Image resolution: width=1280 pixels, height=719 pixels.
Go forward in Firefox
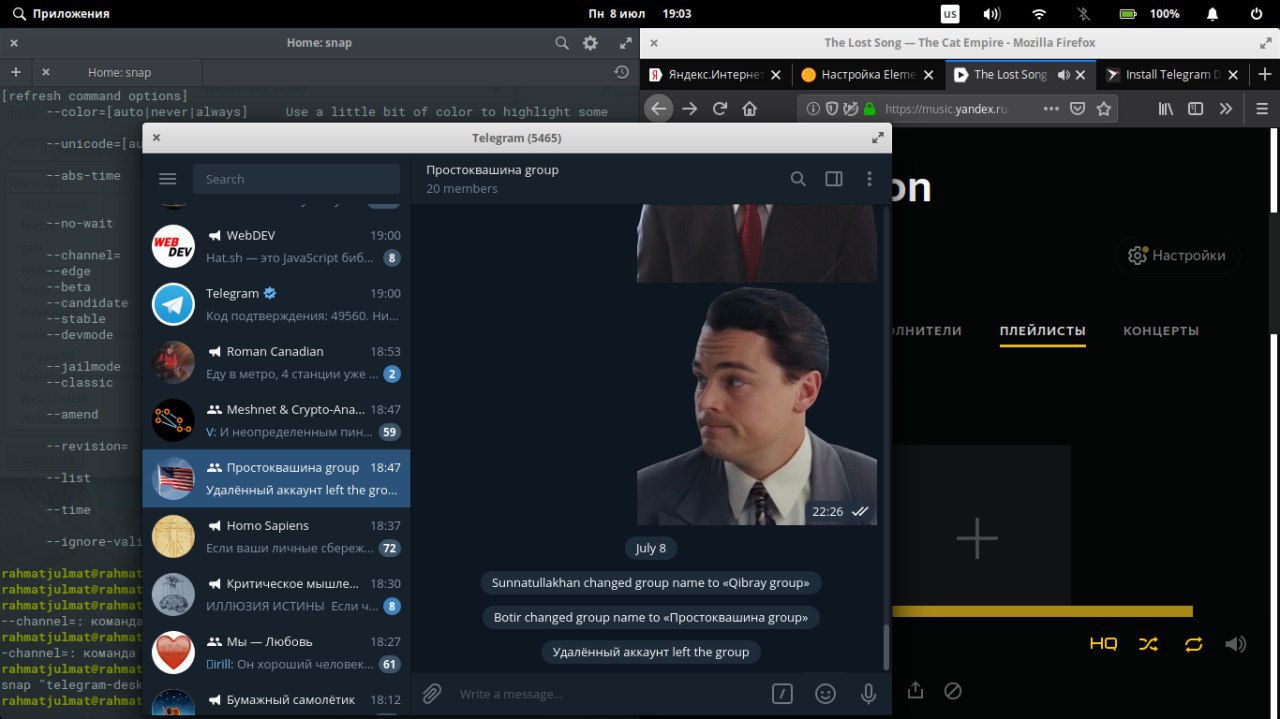click(x=689, y=109)
